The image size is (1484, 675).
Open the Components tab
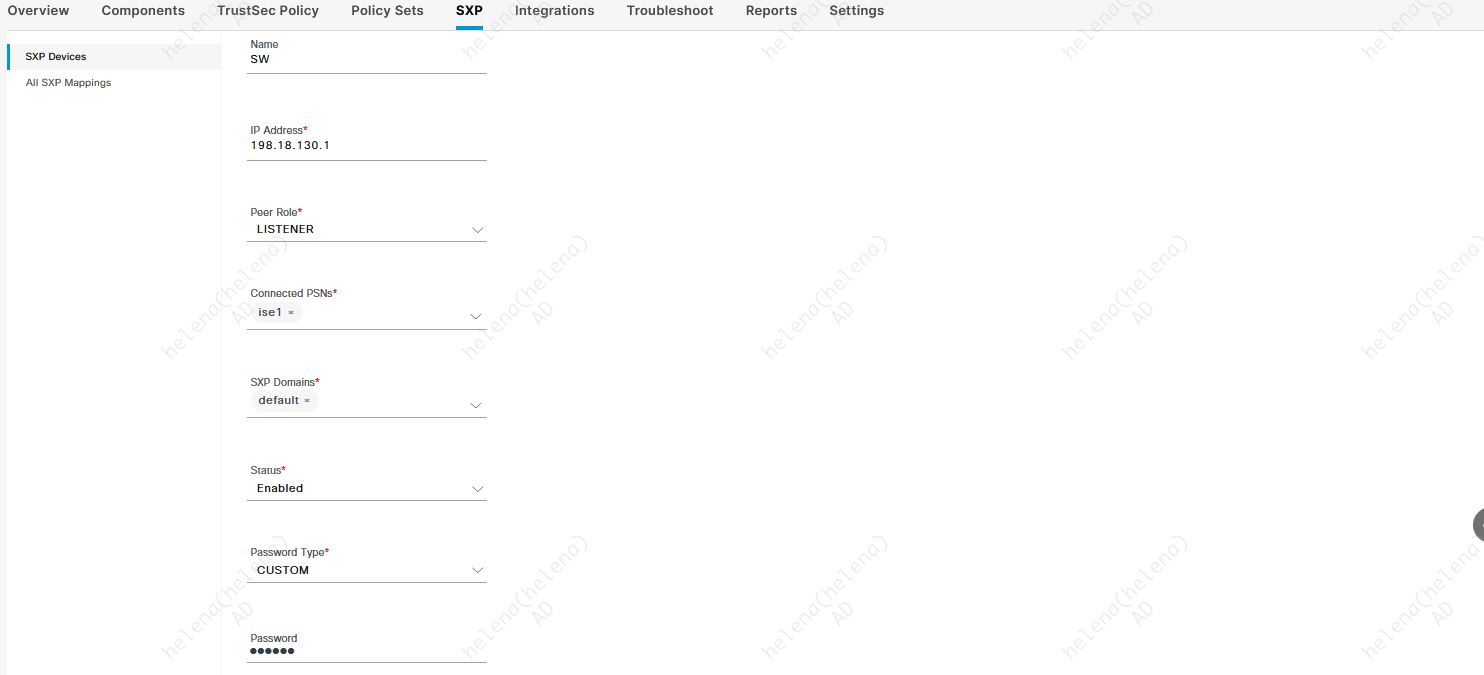point(143,11)
